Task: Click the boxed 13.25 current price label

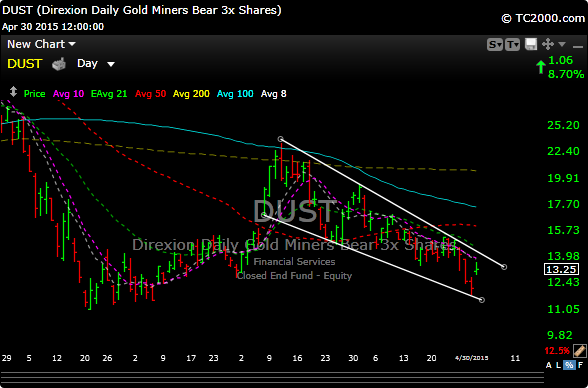Action: [x=561, y=269]
